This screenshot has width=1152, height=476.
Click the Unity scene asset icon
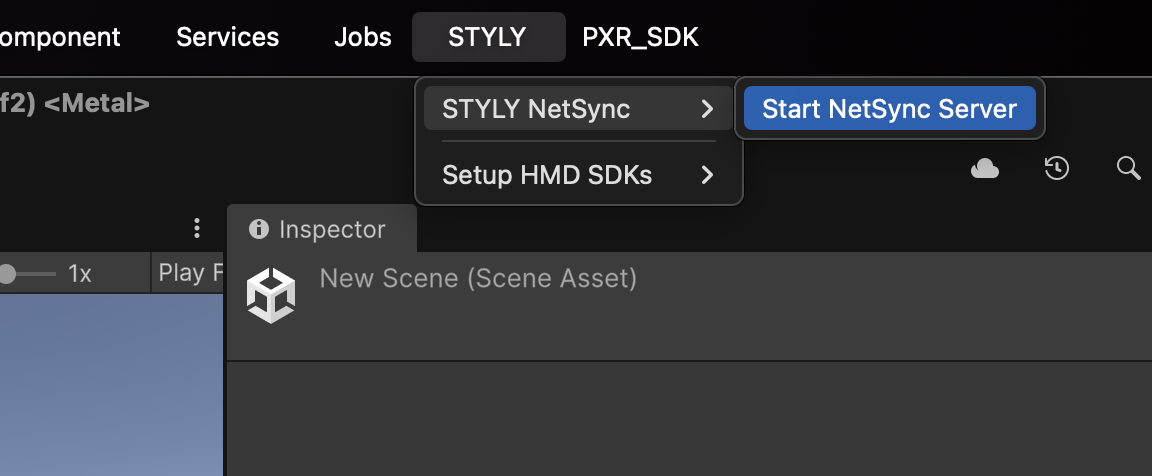pyautogui.click(x=271, y=296)
